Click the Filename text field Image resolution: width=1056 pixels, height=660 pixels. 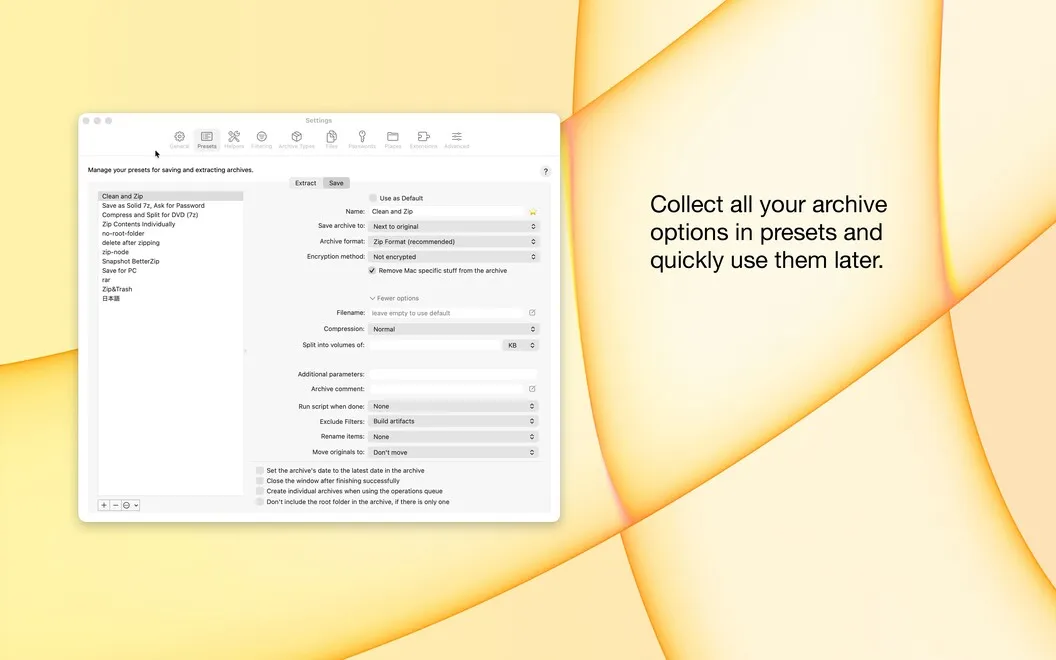[447, 313]
